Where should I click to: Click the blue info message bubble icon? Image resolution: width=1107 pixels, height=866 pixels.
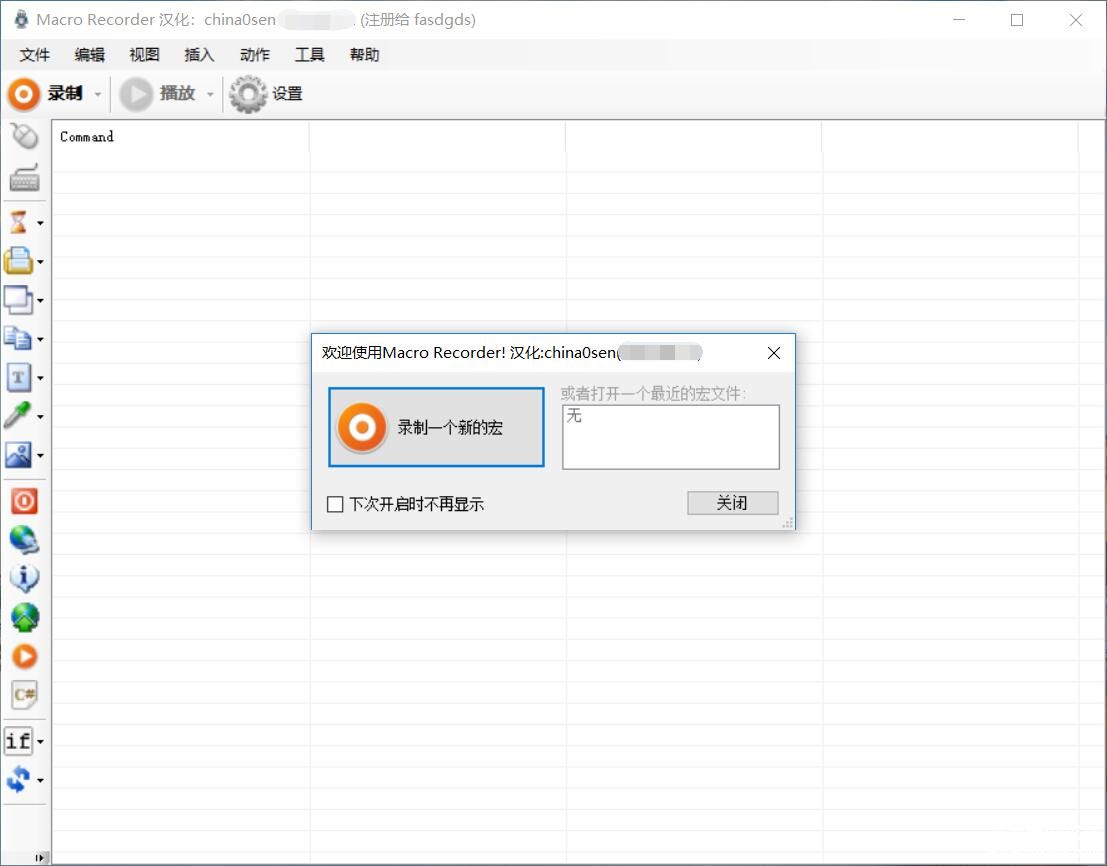(x=24, y=578)
